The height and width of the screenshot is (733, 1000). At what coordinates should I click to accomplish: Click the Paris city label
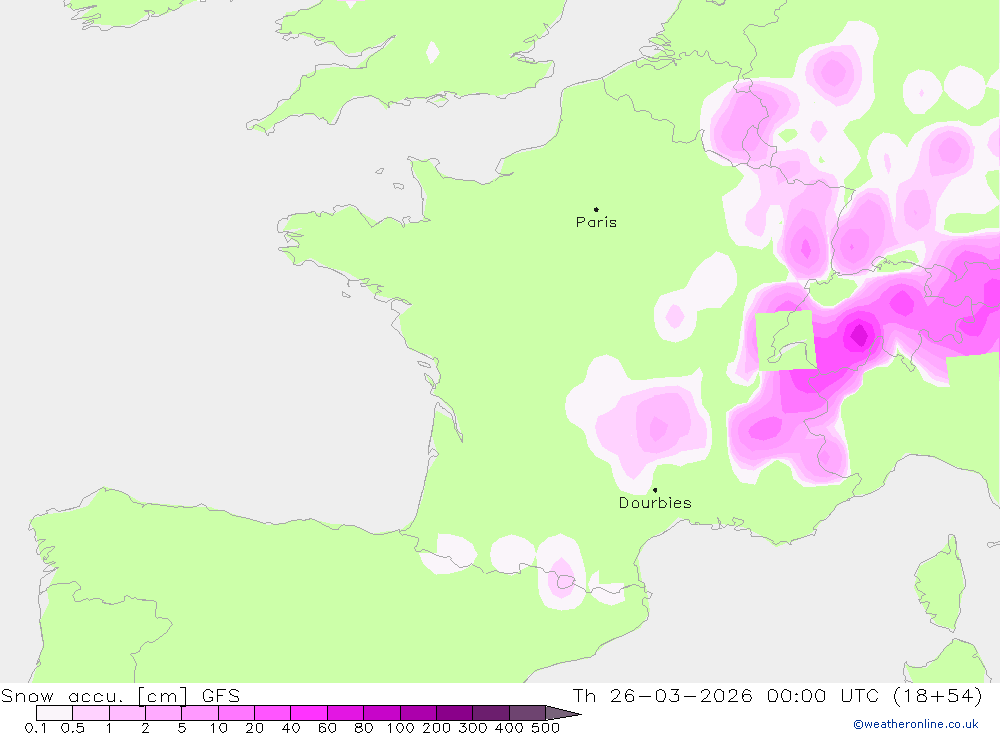[596, 222]
